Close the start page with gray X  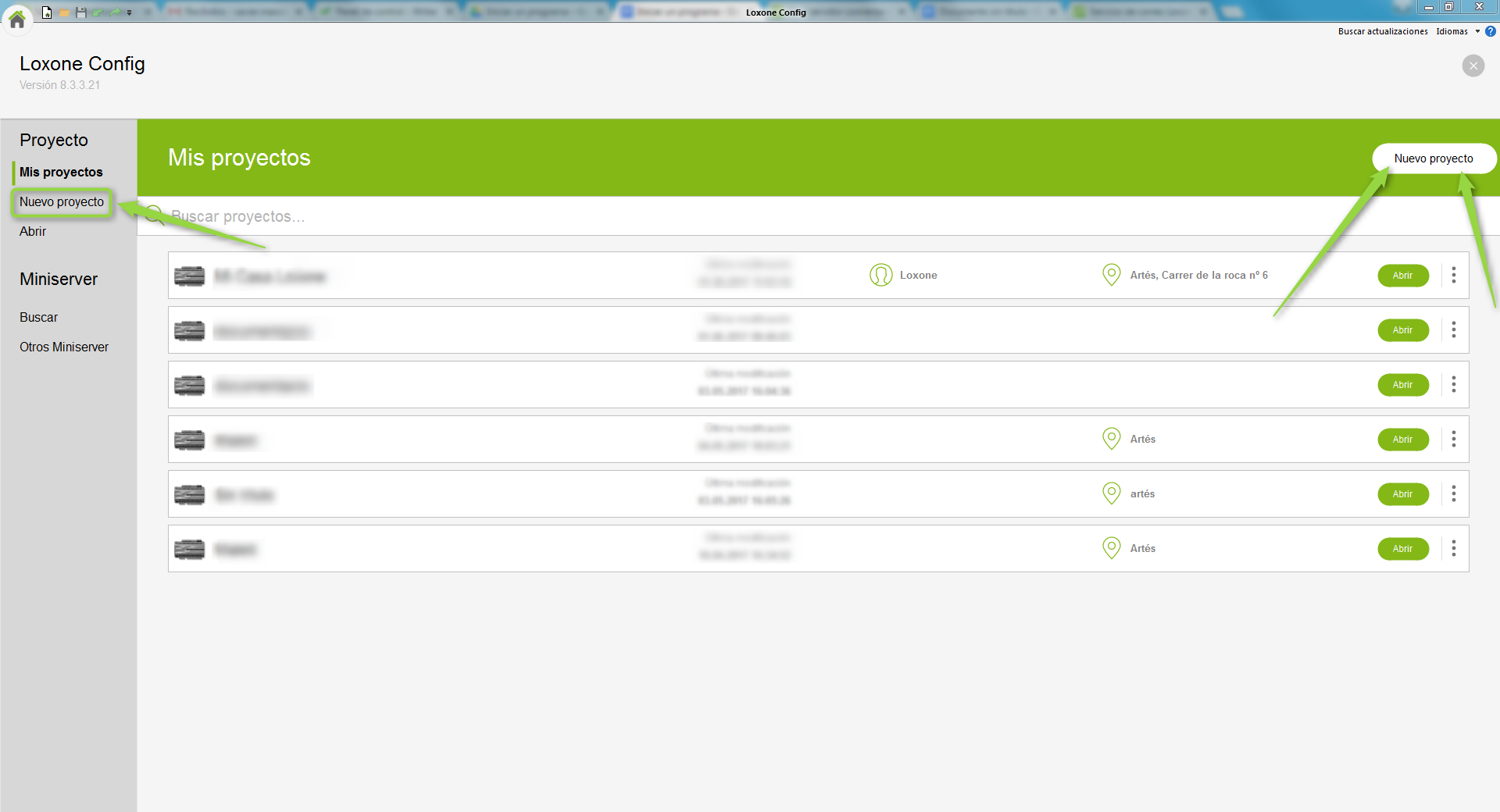tap(1473, 66)
